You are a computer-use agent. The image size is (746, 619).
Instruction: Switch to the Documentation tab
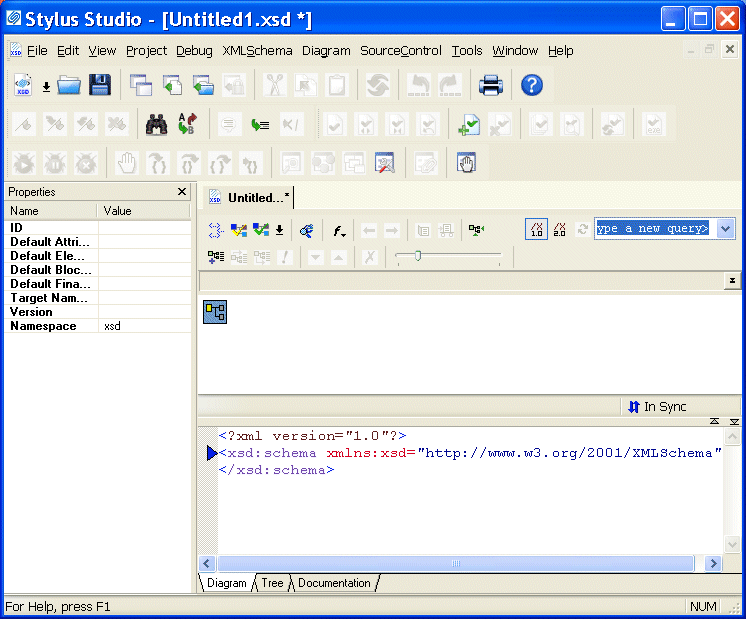click(334, 583)
